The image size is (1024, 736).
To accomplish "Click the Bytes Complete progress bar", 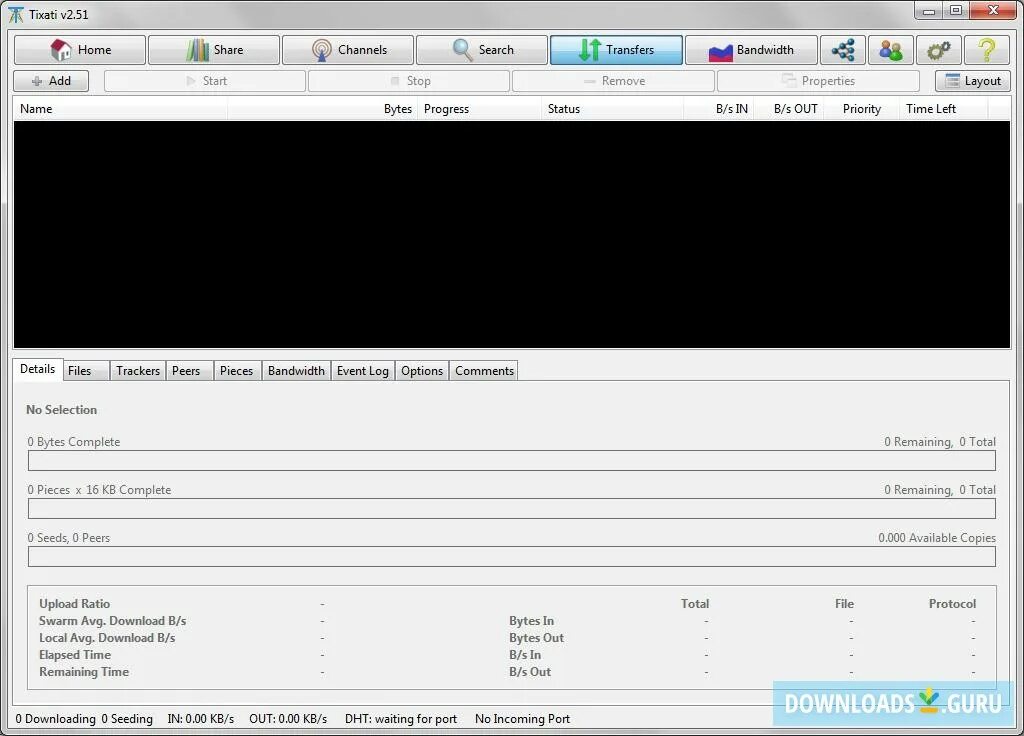I will click(512, 460).
